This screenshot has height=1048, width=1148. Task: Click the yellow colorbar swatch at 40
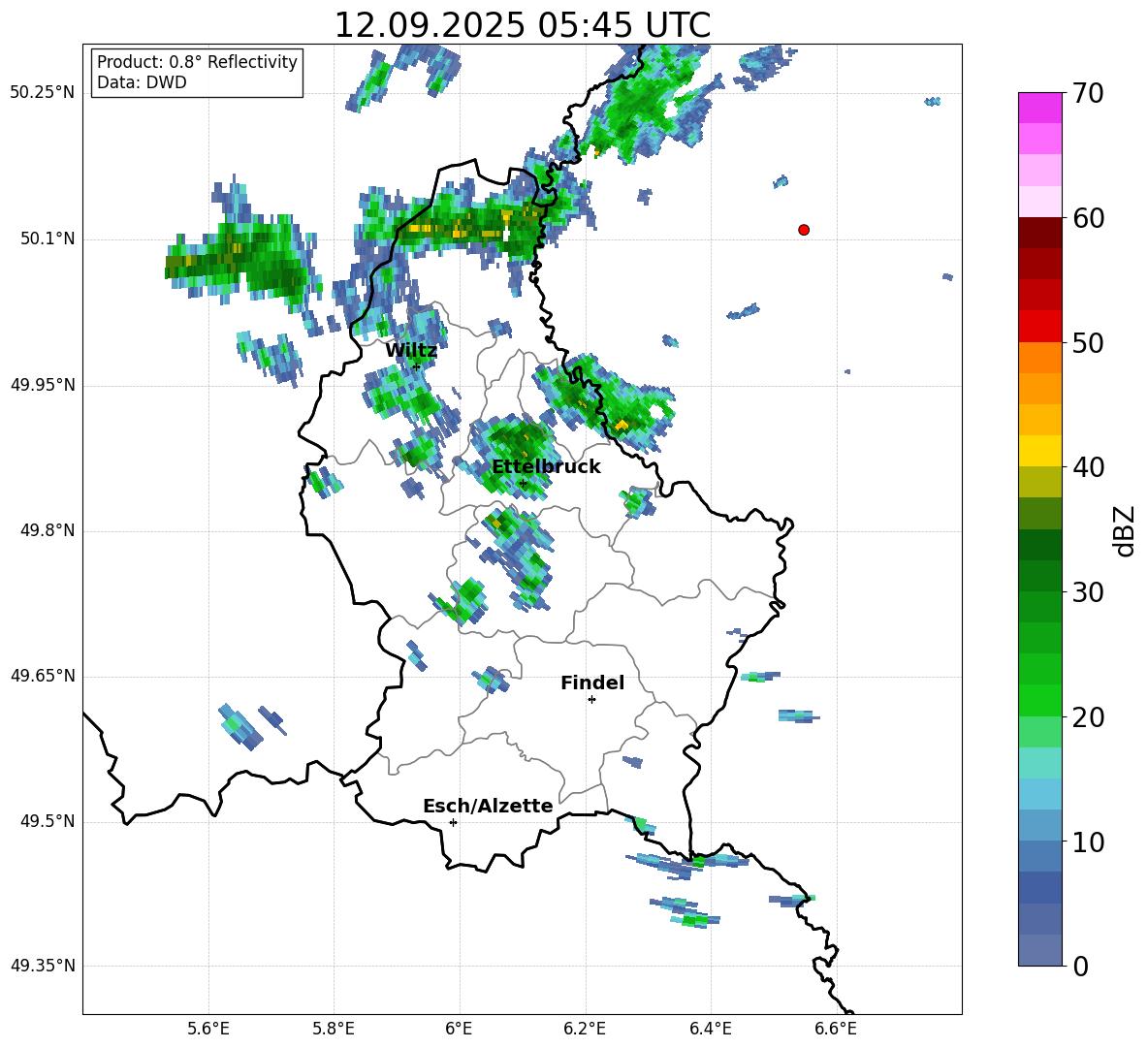tap(1039, 451)
